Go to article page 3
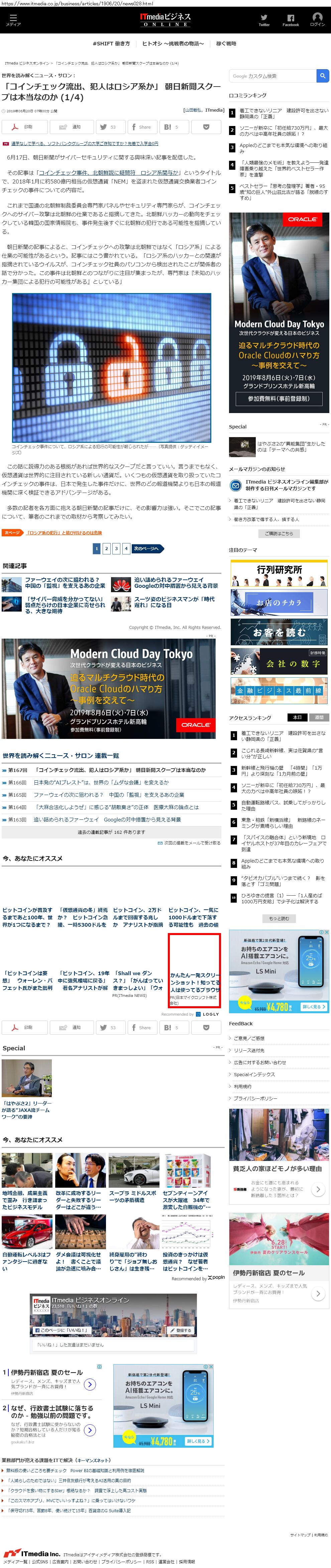This screenshot has height=1568, width=331. (x=116, y=548)
